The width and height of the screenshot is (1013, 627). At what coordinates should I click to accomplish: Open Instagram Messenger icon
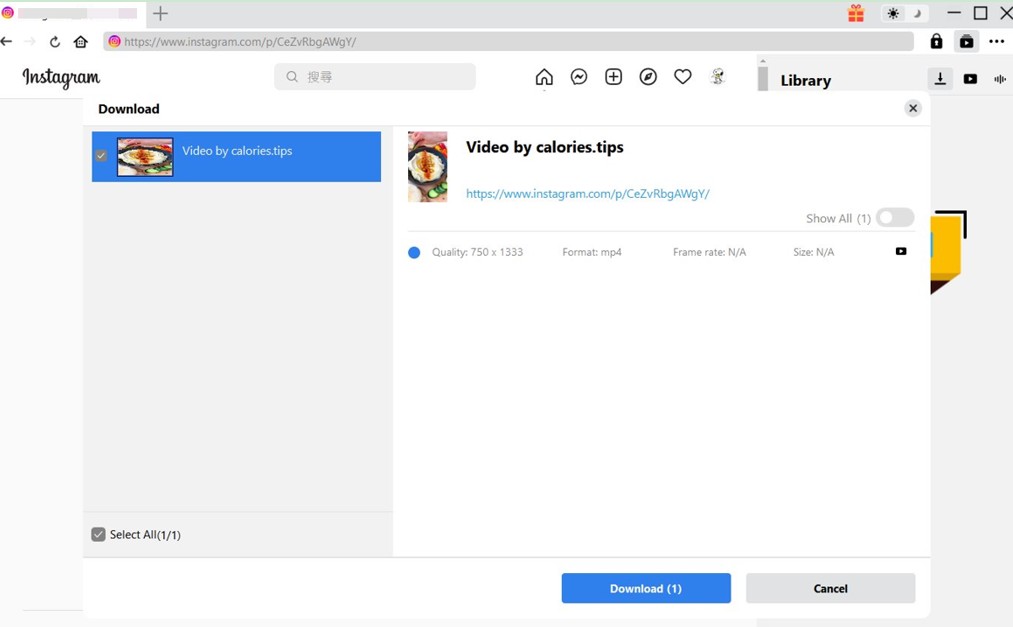[x=579, y=77]
